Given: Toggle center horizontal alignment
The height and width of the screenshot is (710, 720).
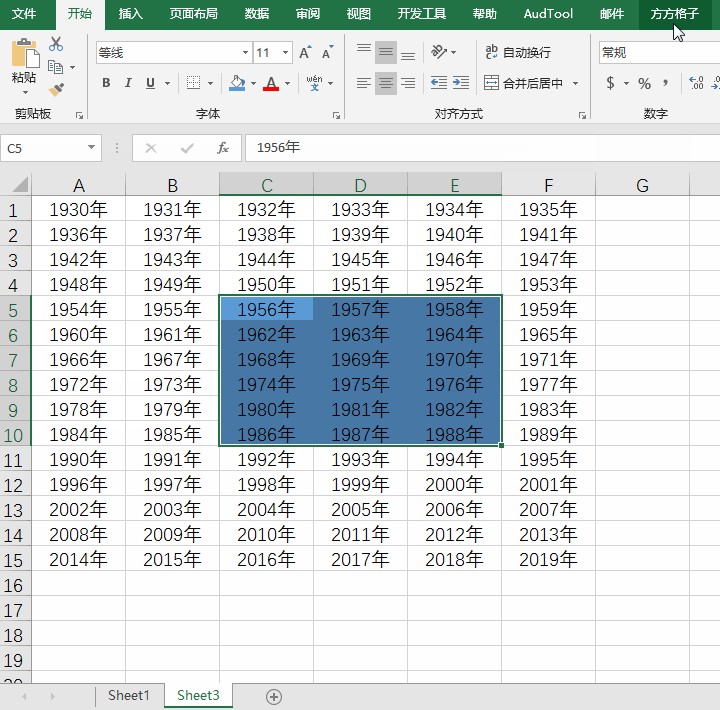Looking at the screenshot, I should [386, 83].
